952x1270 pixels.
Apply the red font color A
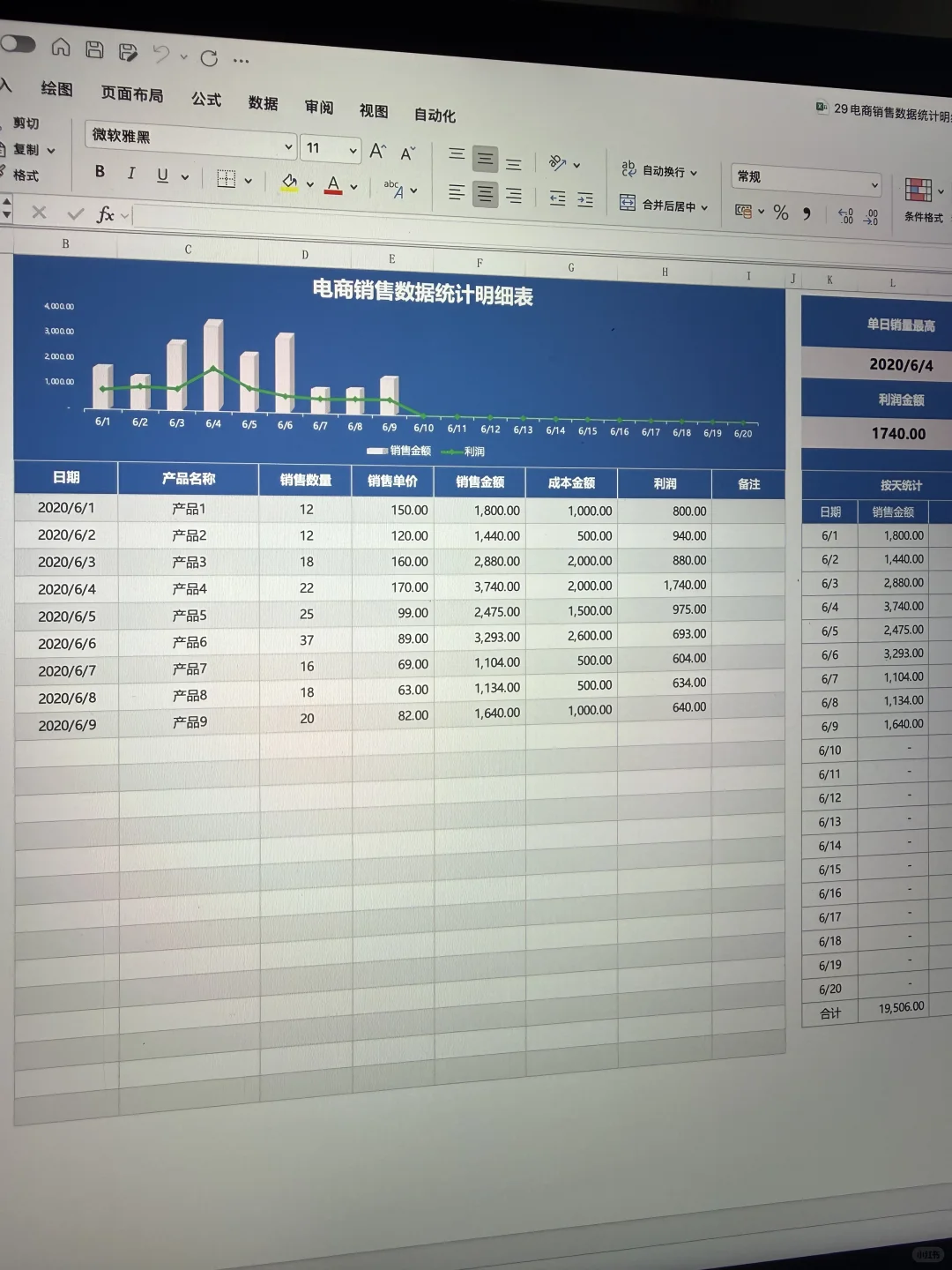[x=333, y=185]
